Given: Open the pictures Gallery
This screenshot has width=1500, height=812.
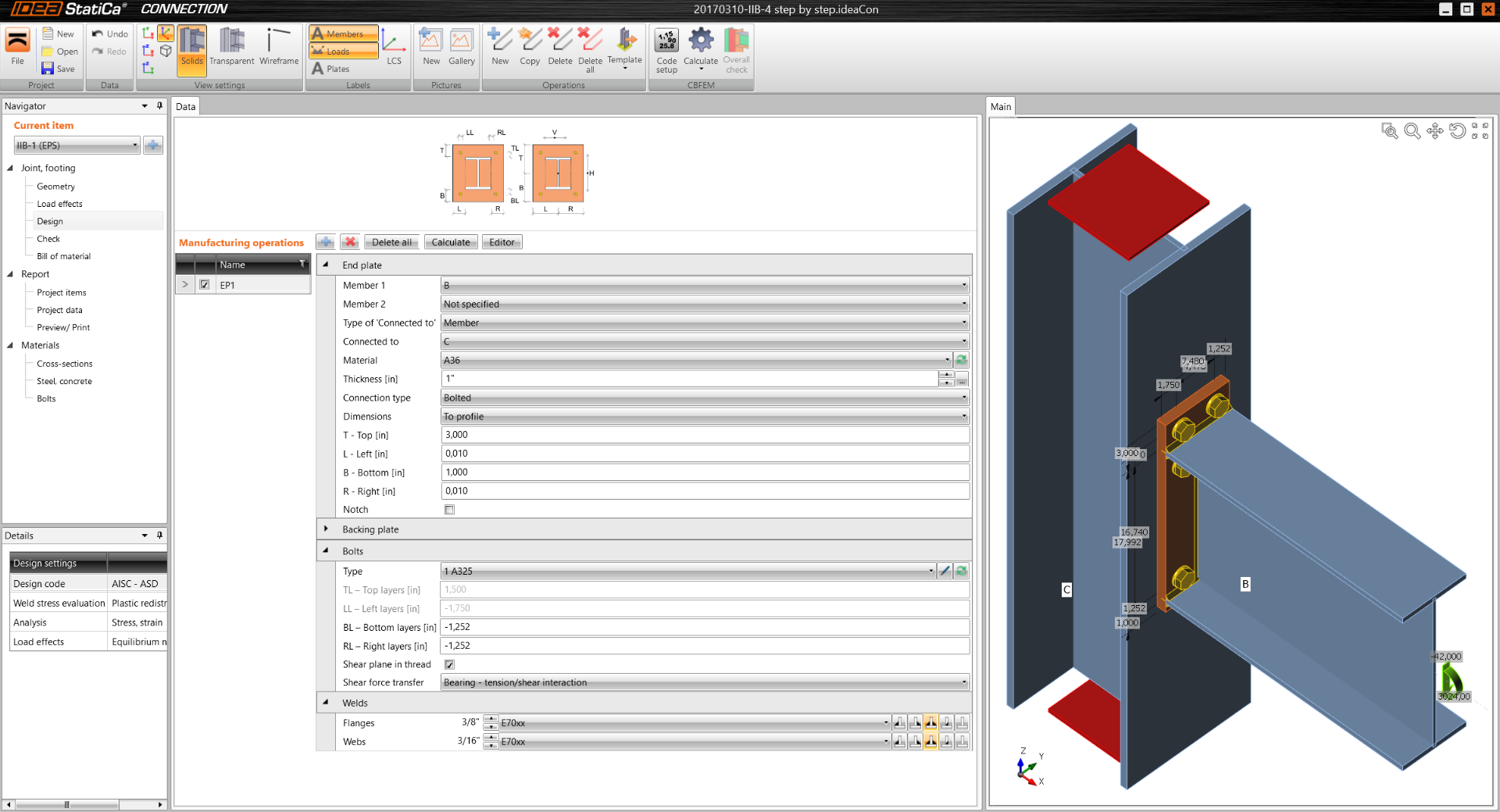Looking at the screenshot, I should (x=461, y=47).
